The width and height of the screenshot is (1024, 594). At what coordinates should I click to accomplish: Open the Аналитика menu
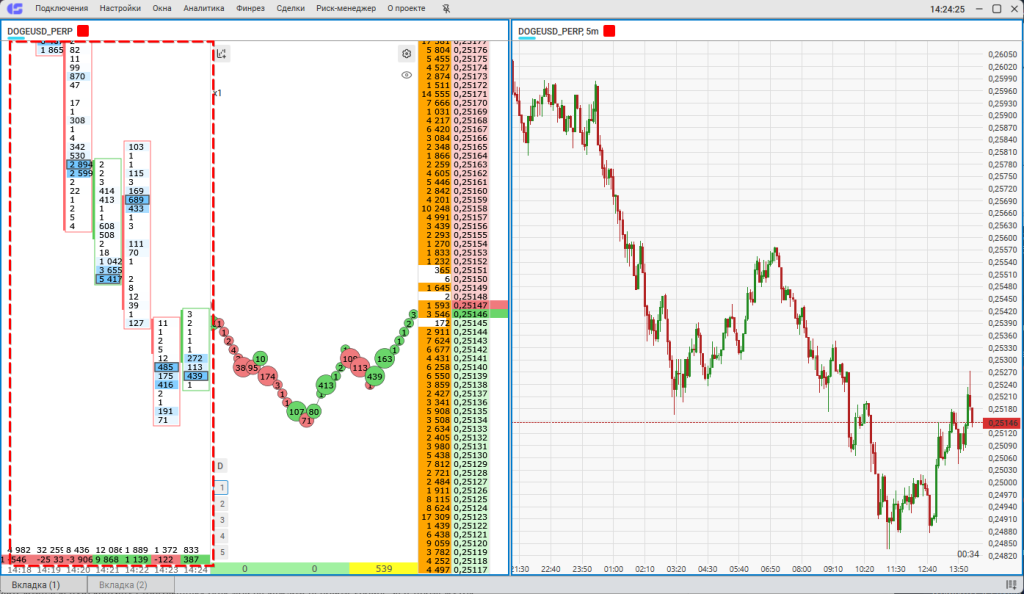tap(203, 9)
